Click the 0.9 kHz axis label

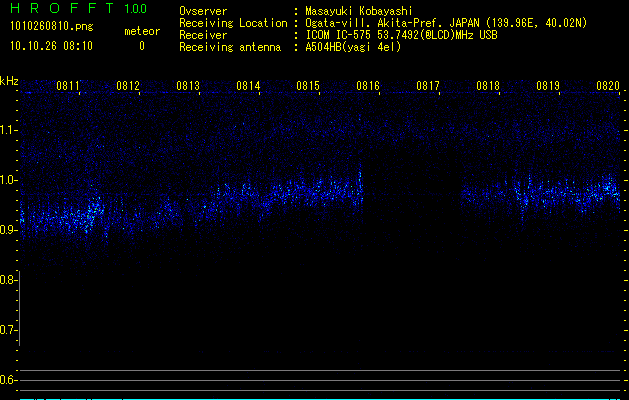(8, 230)
